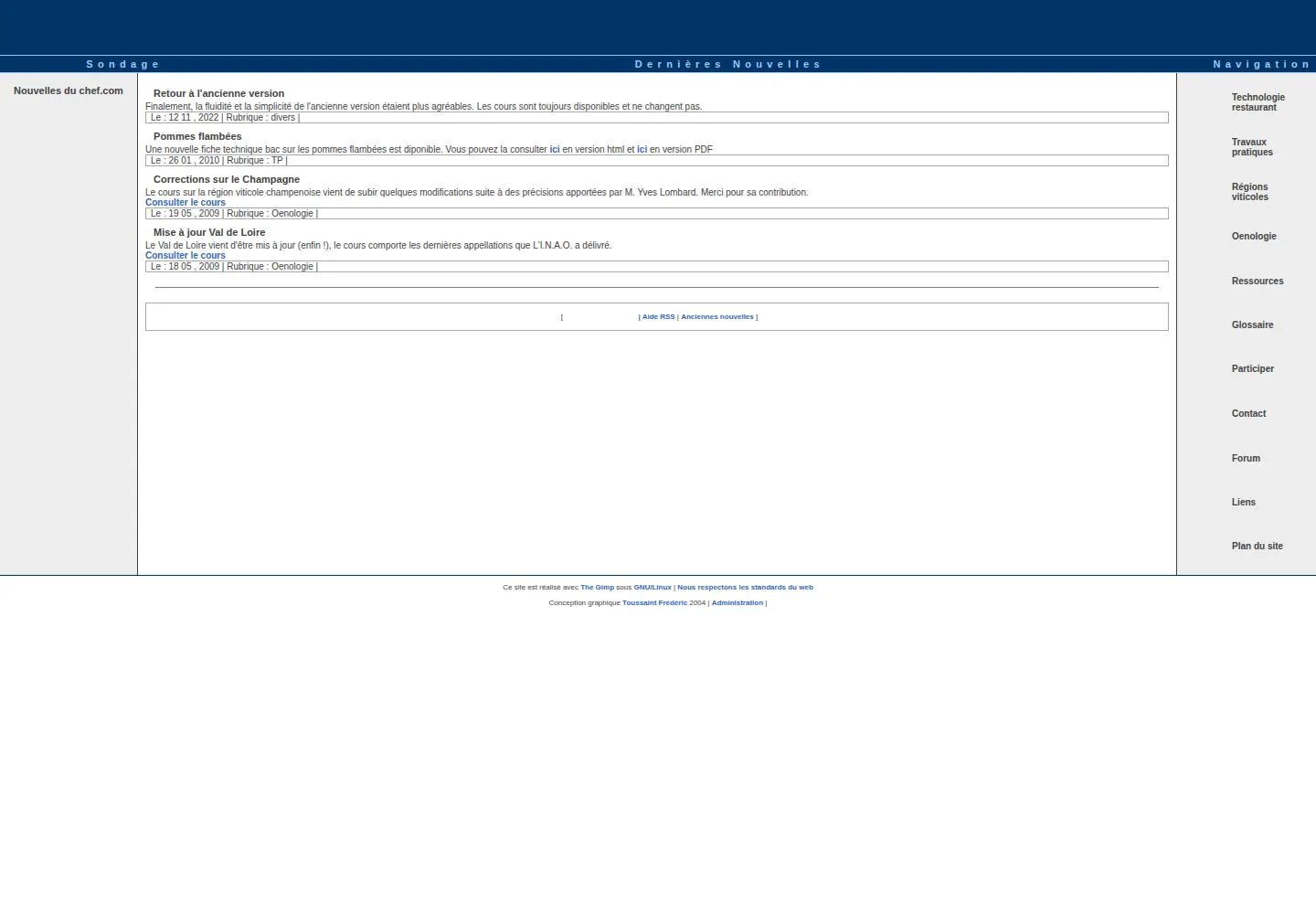Select Oenologie in the navigation menu
The image size is (1316, 914).
click(1254, 237)
